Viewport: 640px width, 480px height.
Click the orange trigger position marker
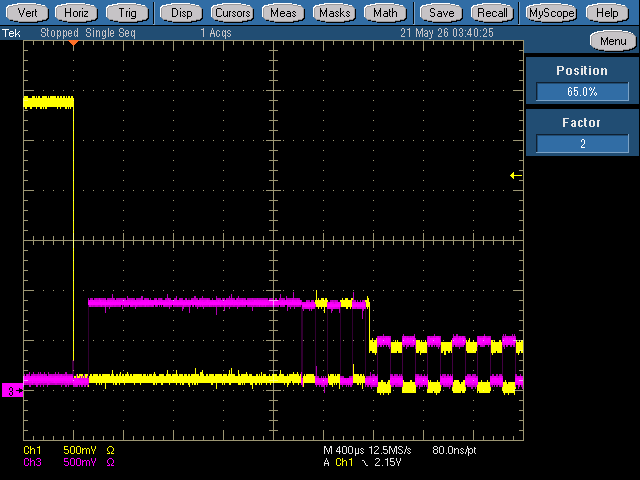tap(73, 43)
